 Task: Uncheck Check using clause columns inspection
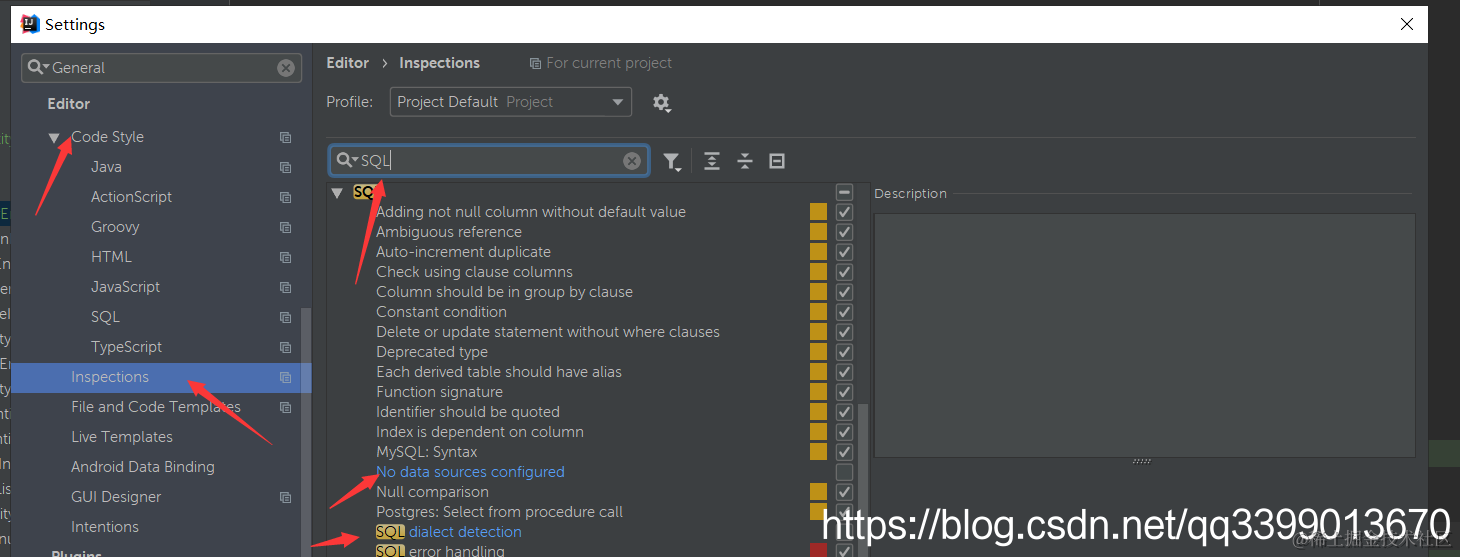pos(844,272)
